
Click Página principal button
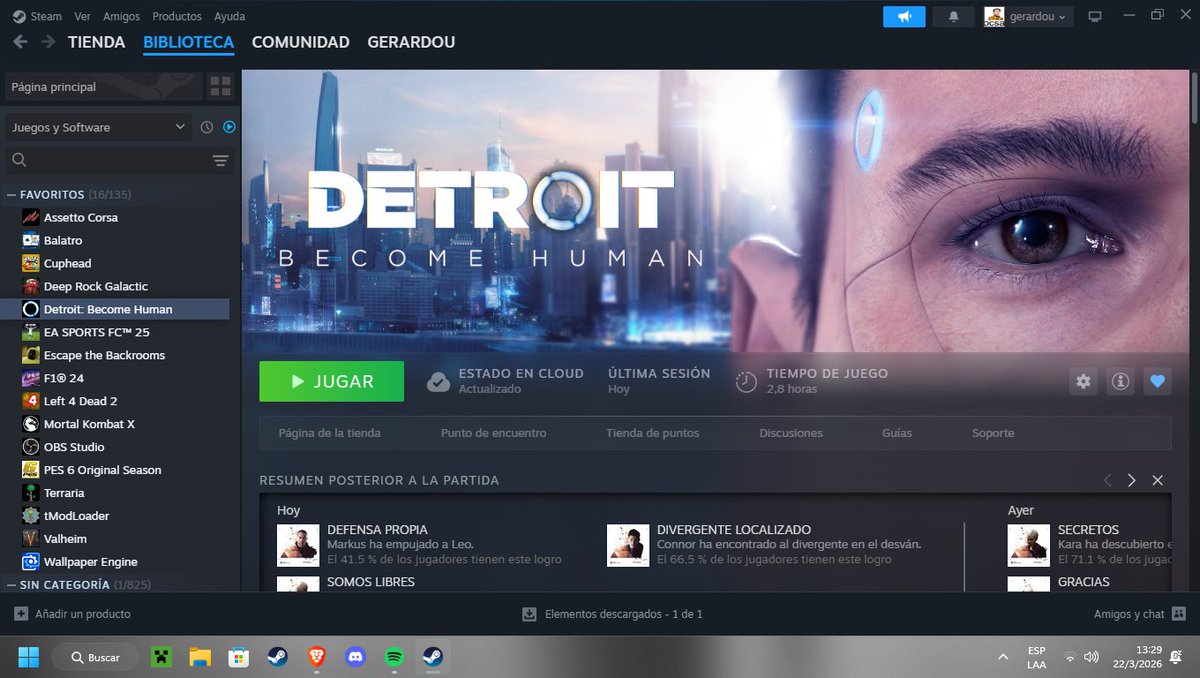tap(103, 87)
